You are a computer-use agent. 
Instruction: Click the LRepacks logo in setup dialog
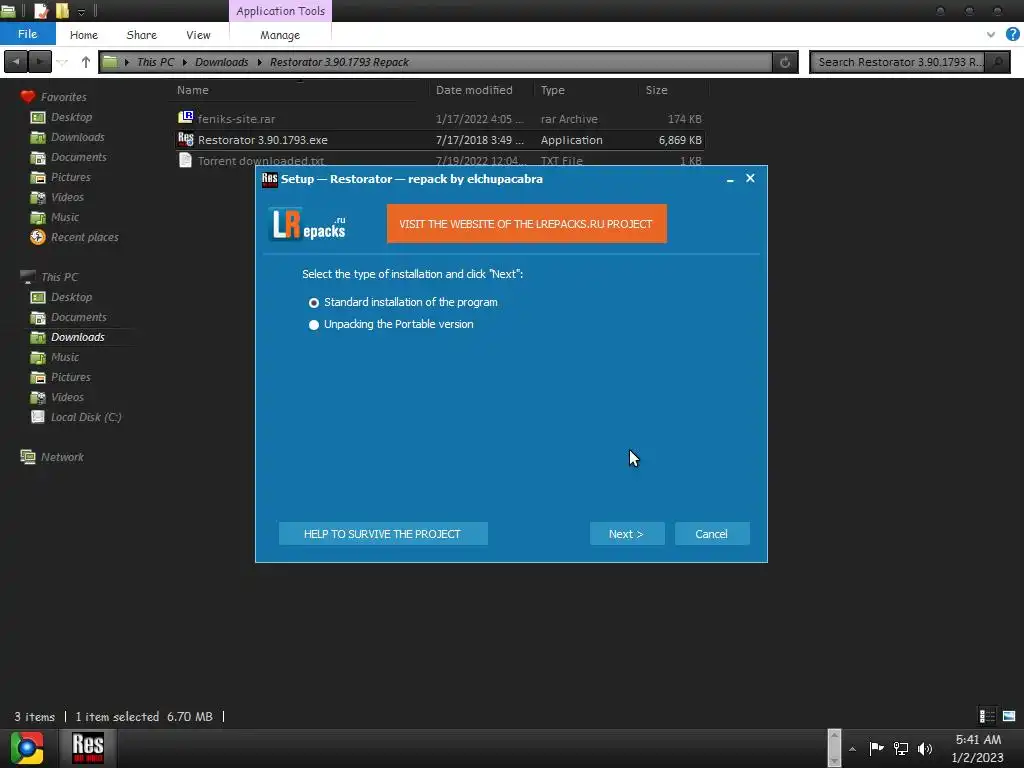click(x=308, y=224)
